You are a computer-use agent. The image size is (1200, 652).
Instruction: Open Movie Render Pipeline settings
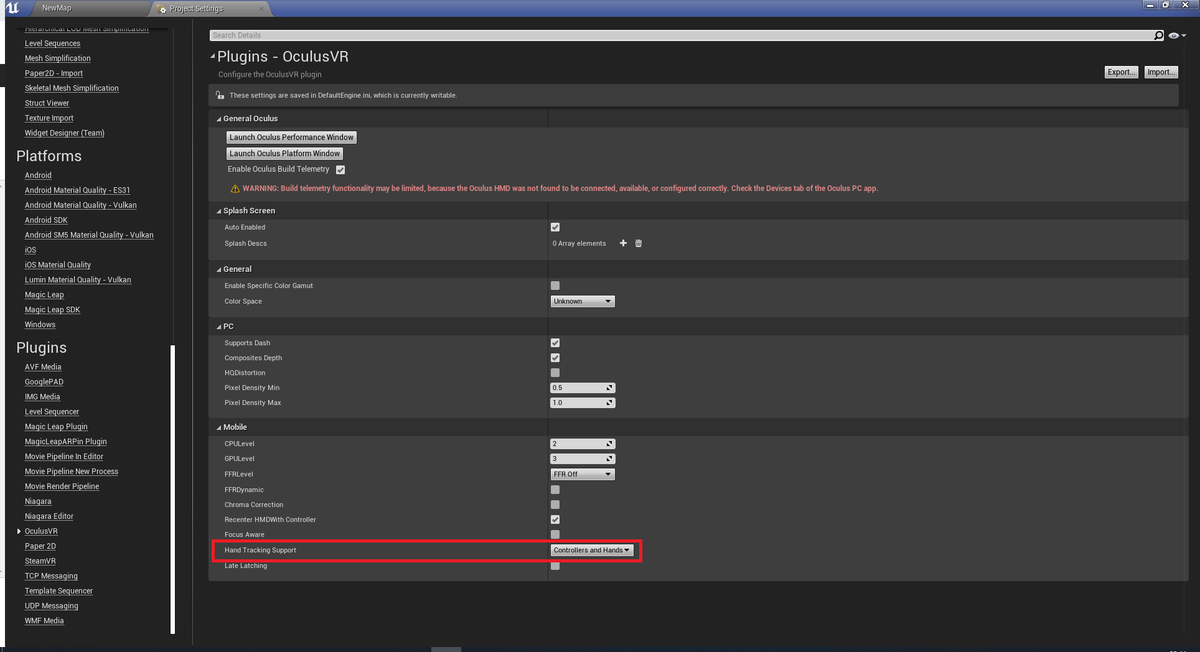tap(62, 486)
